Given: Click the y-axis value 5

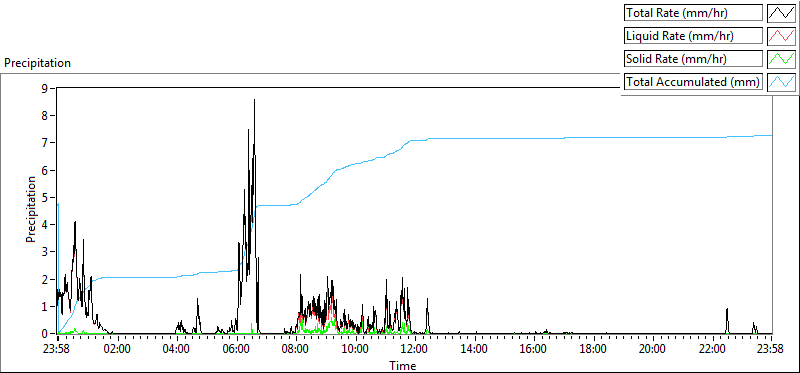Looking at the screenshot, I should (x=44, y=197).
